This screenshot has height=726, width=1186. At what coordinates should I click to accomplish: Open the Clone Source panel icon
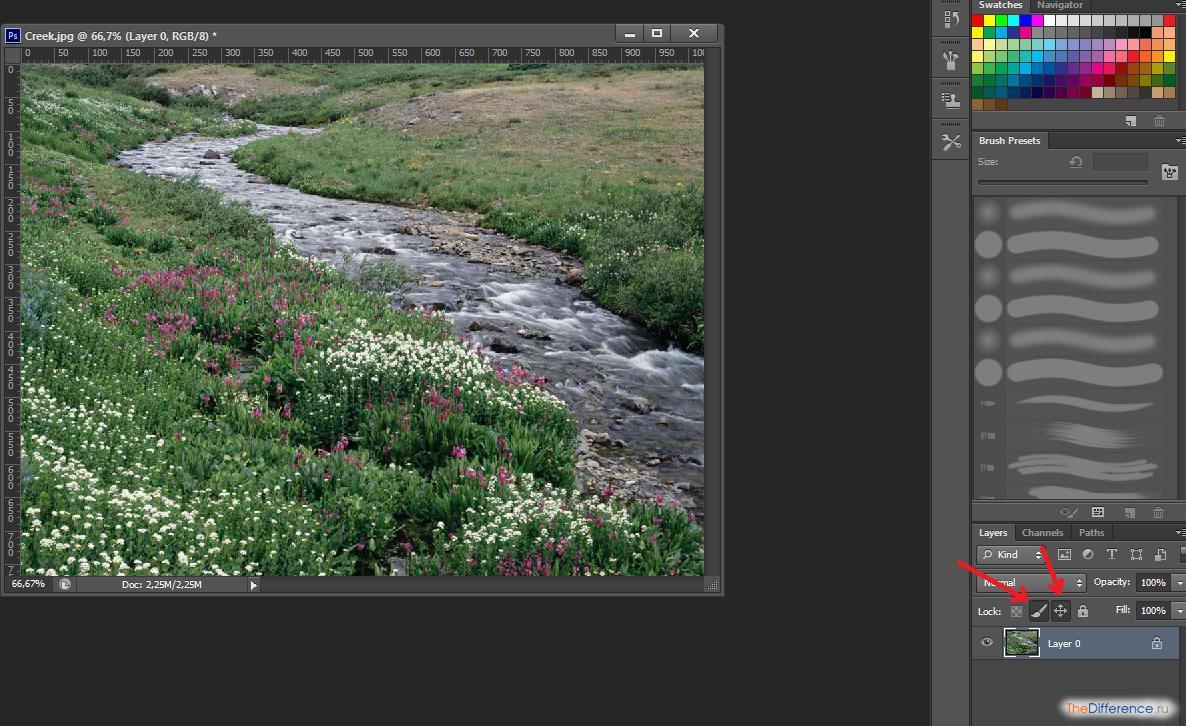point(951,100)
